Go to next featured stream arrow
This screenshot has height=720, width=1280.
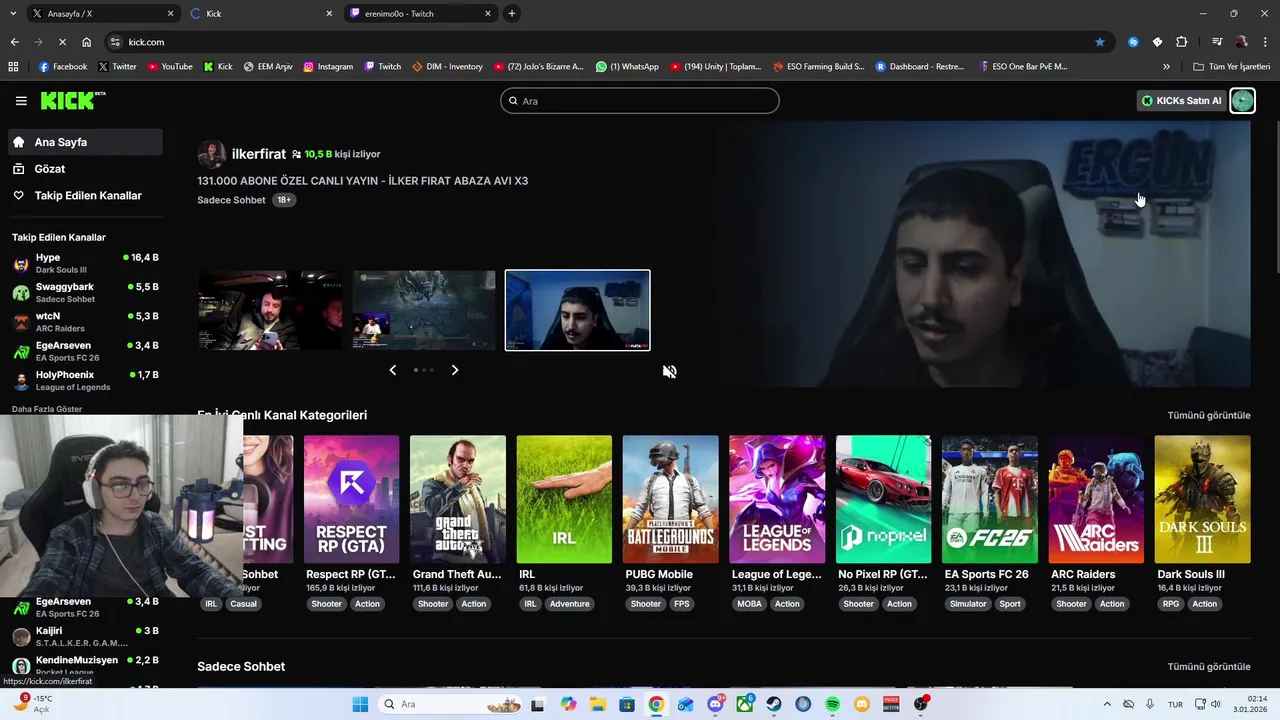point(455,370)
